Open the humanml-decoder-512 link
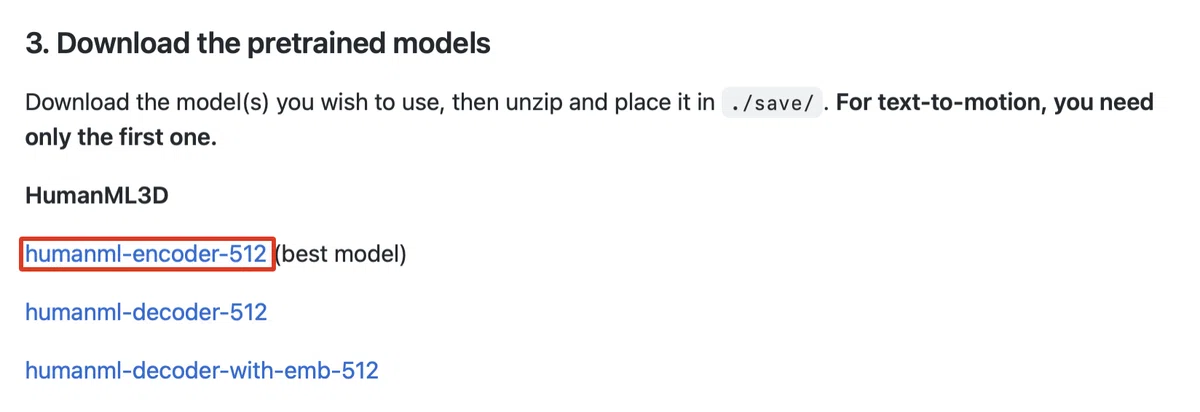 pos(146,312)
